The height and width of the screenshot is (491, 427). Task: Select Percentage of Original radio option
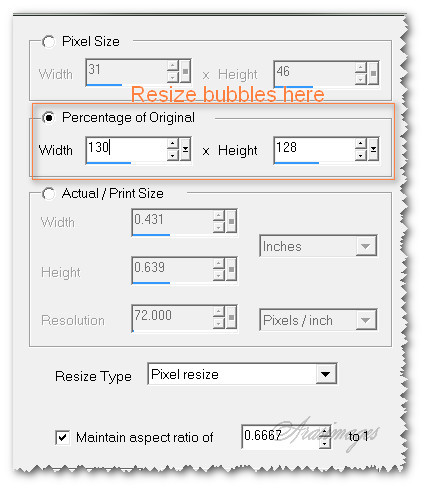point(49,118)
